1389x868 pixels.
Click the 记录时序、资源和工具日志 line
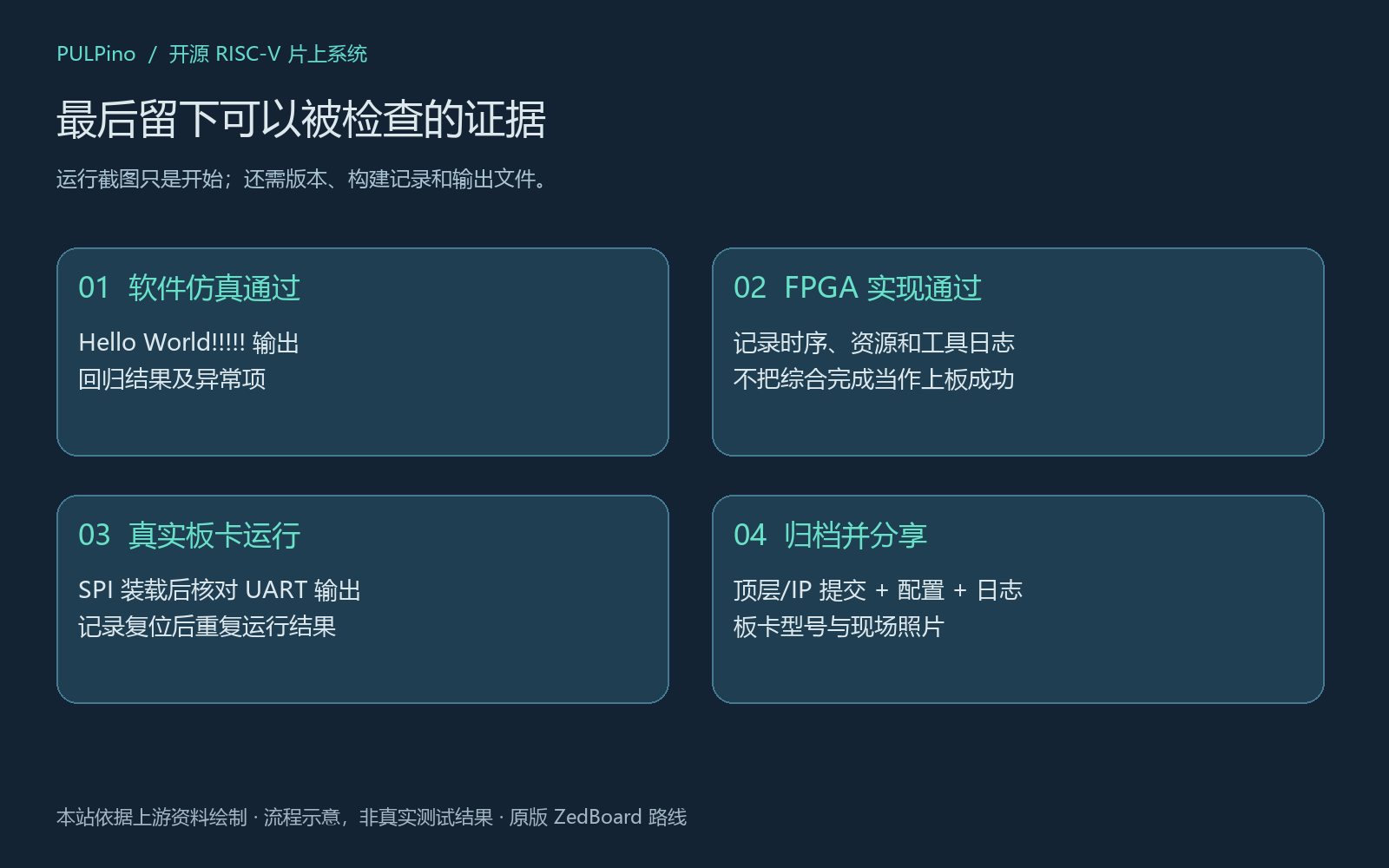pos(874,343)
